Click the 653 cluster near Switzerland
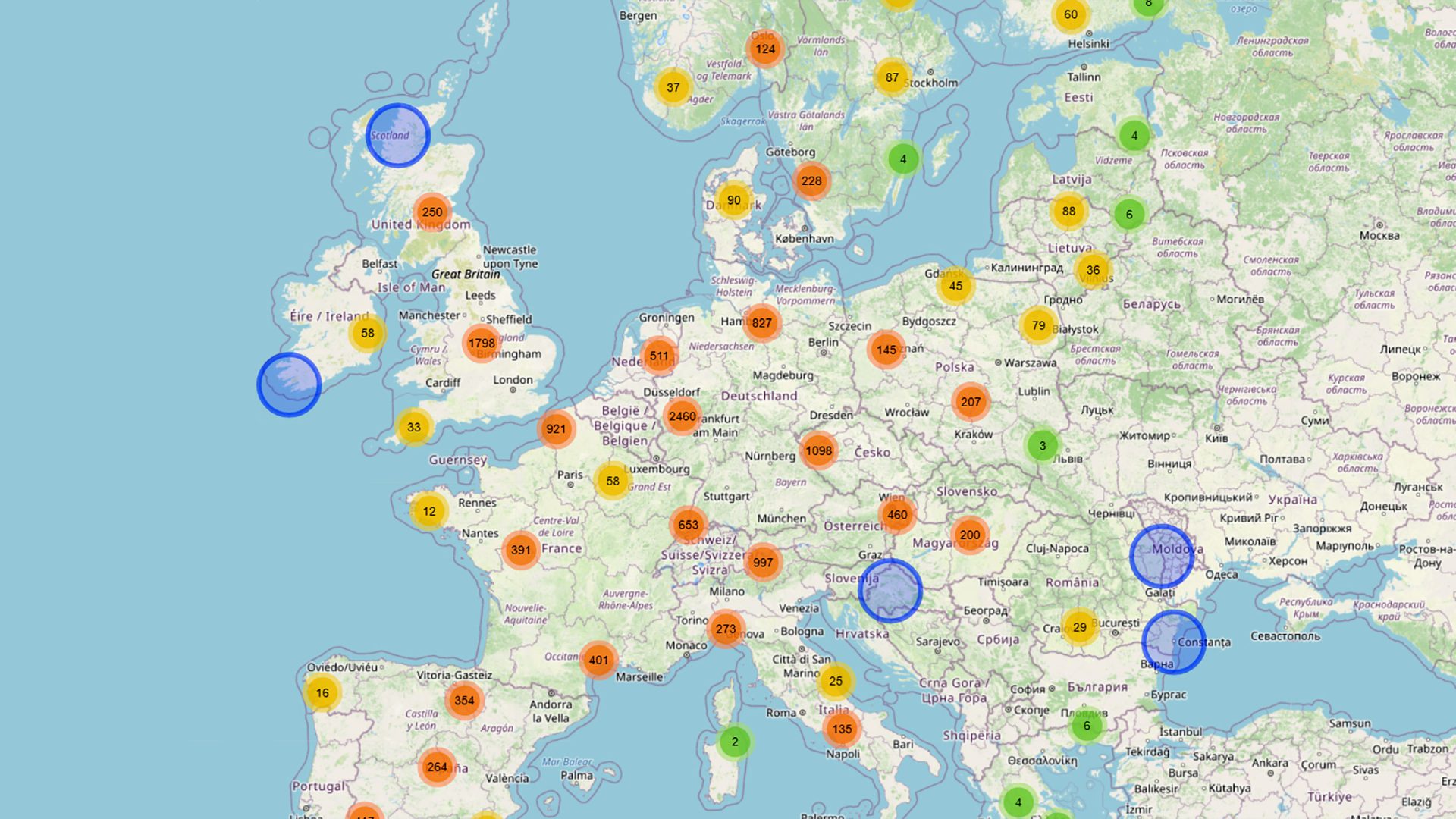Screen dimensions: 1456x819 point(688,525)
